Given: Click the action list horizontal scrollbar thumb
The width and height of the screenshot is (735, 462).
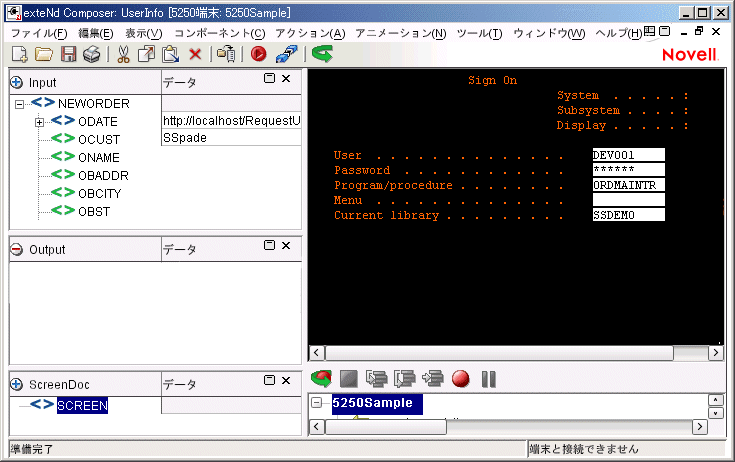Looking at the screenshot, I should click(386, 427).
